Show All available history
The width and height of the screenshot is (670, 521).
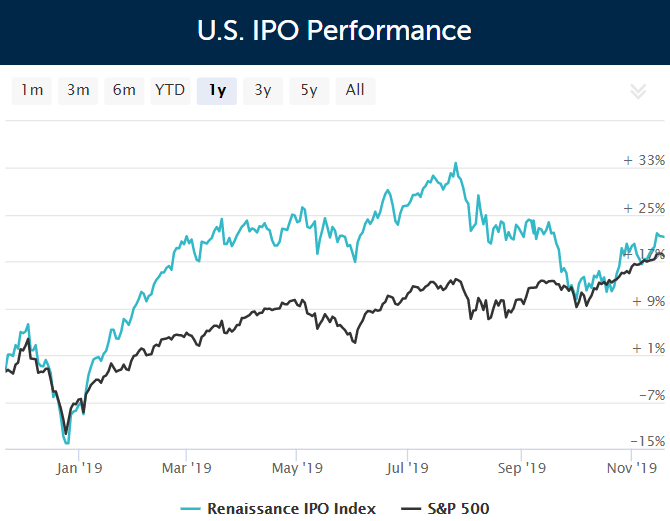pos(355,90)
